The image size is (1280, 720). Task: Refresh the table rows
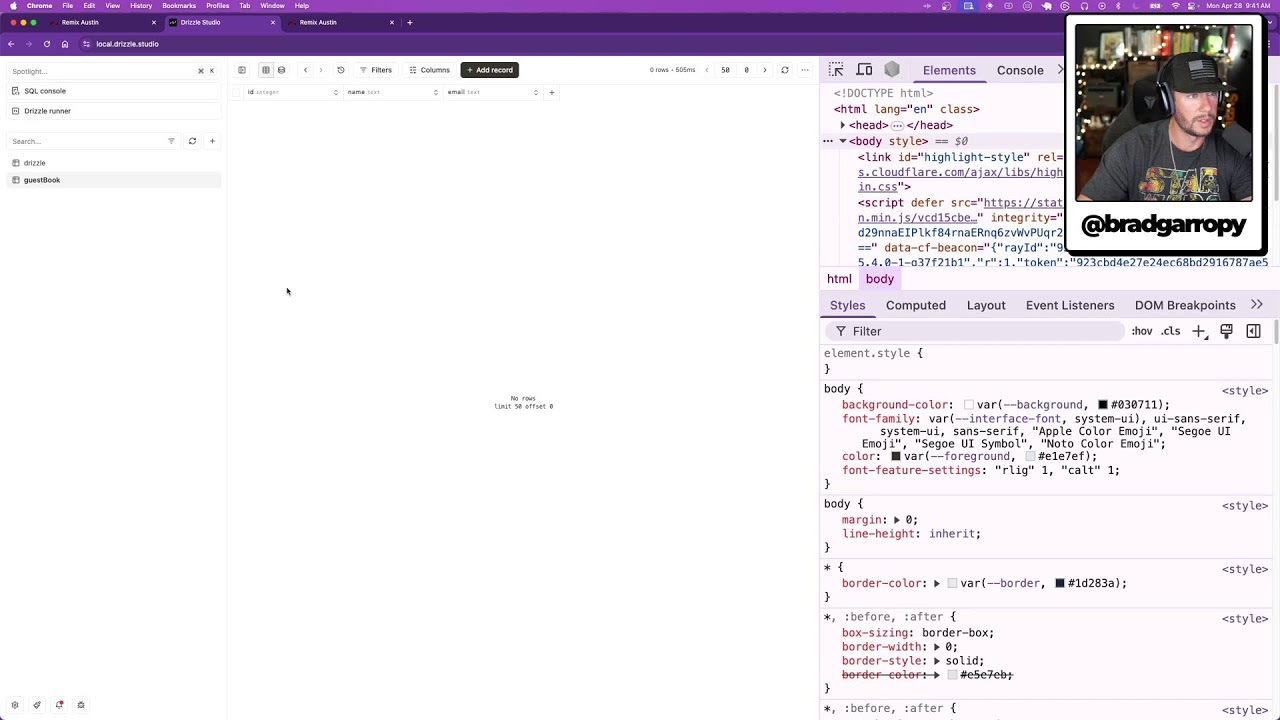[x=785, y=70]
